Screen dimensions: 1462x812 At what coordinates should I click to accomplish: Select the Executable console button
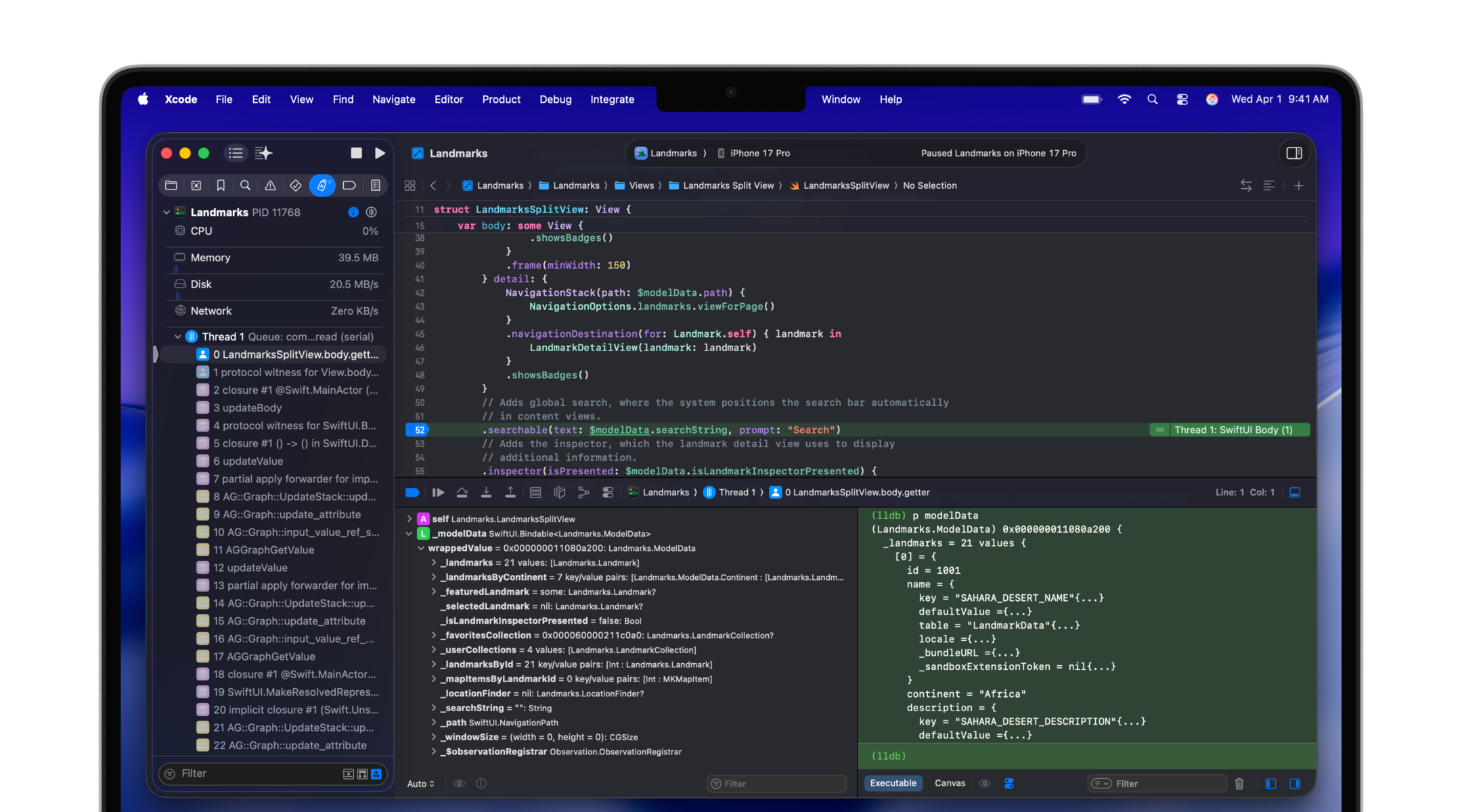tap(893, 783)
